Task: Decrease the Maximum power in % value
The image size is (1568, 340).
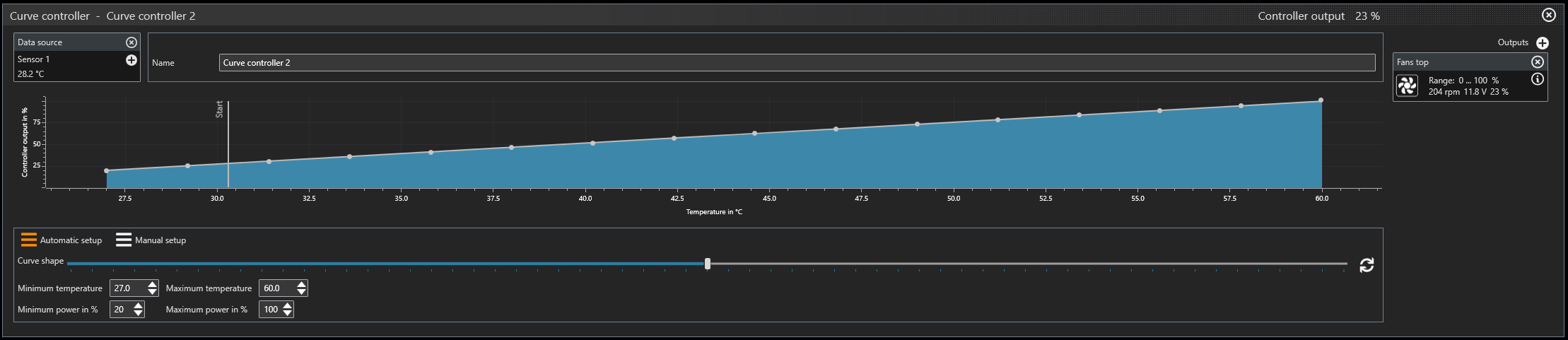Action: (287, 313)
